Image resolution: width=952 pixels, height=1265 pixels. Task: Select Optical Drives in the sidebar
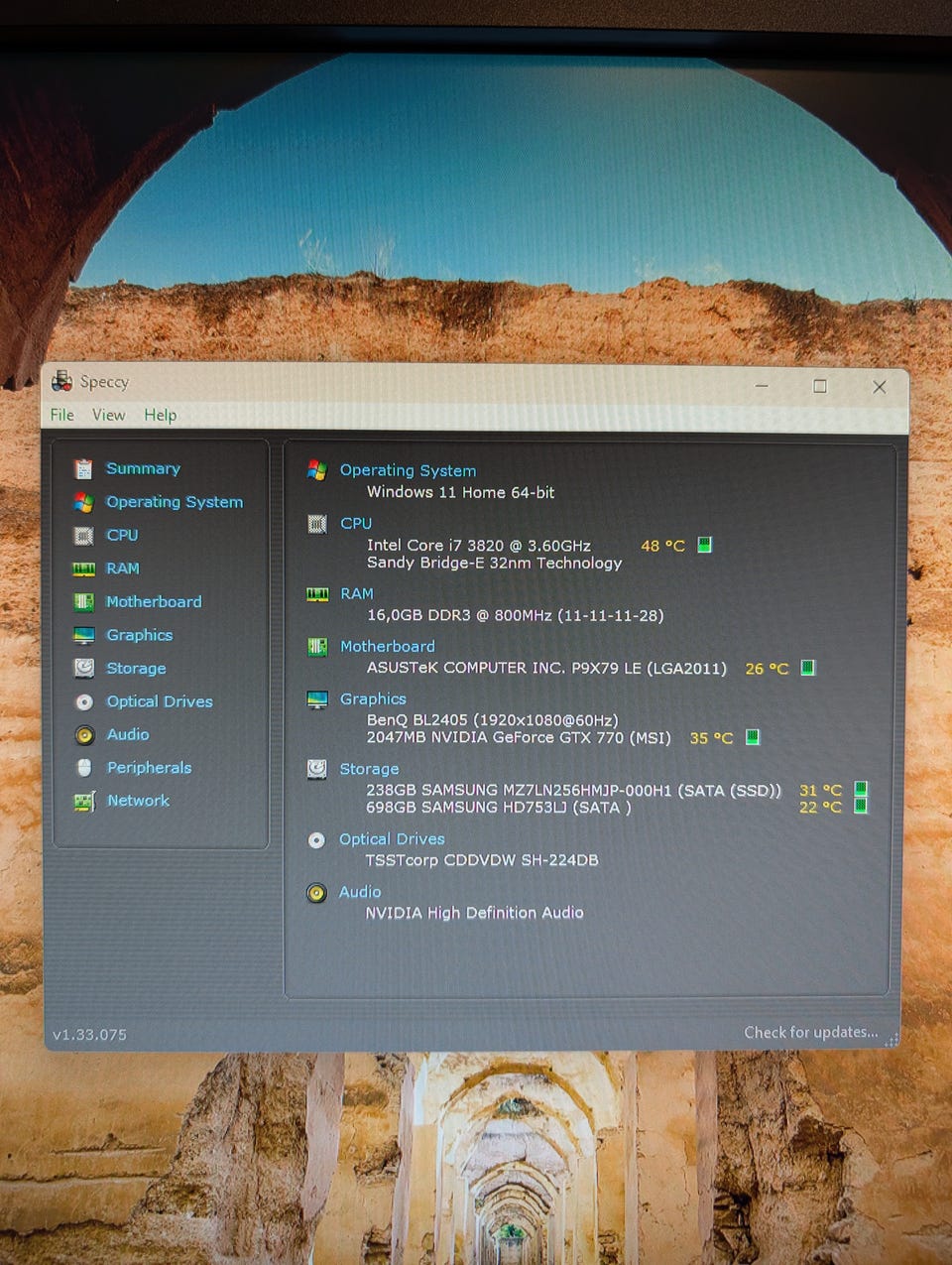pos(160,701)
